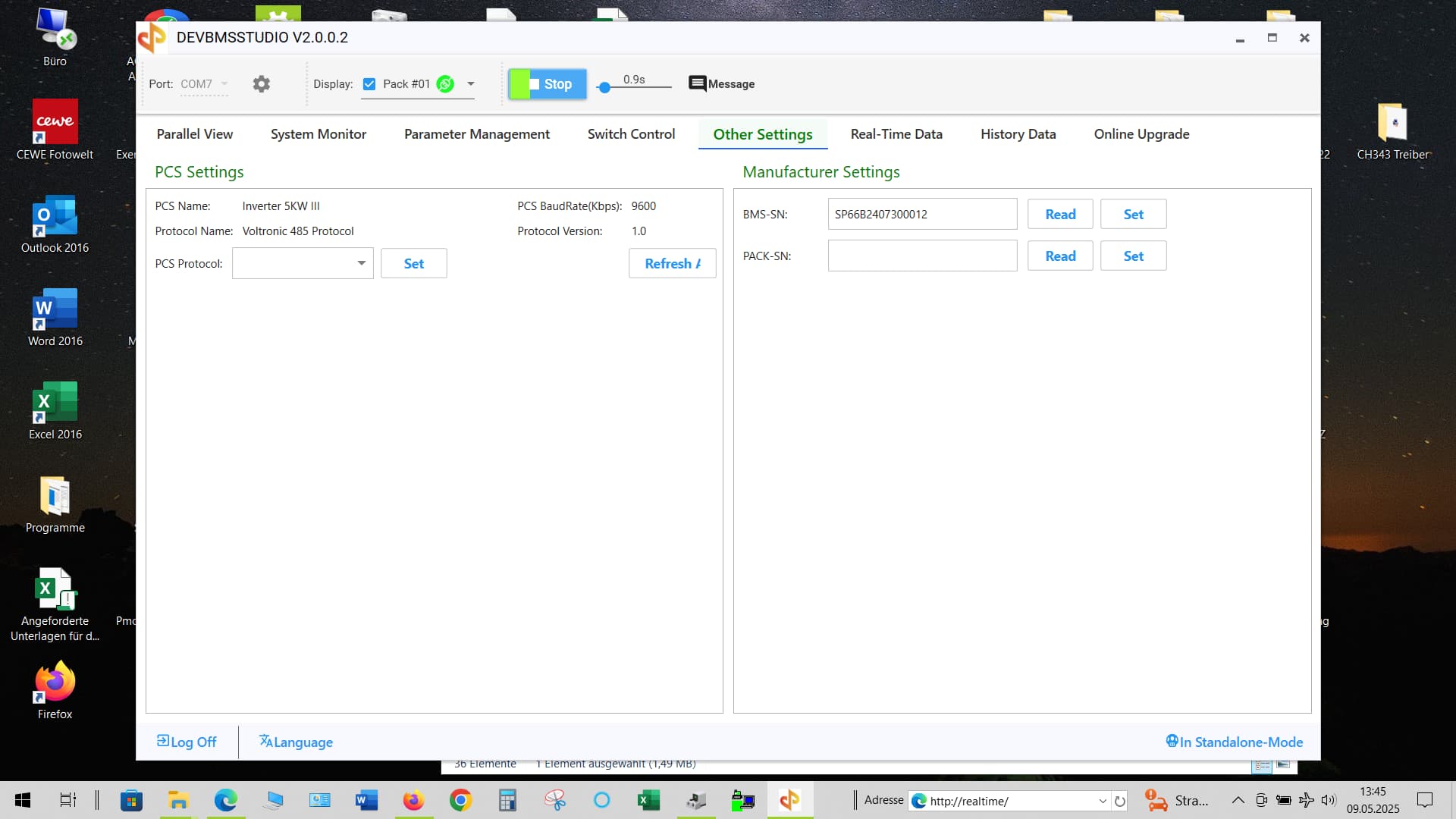This screenshot has width=1456, height=819.
Task: Open Microsoft Edge from the taskbar
Action: pos(225,800)
